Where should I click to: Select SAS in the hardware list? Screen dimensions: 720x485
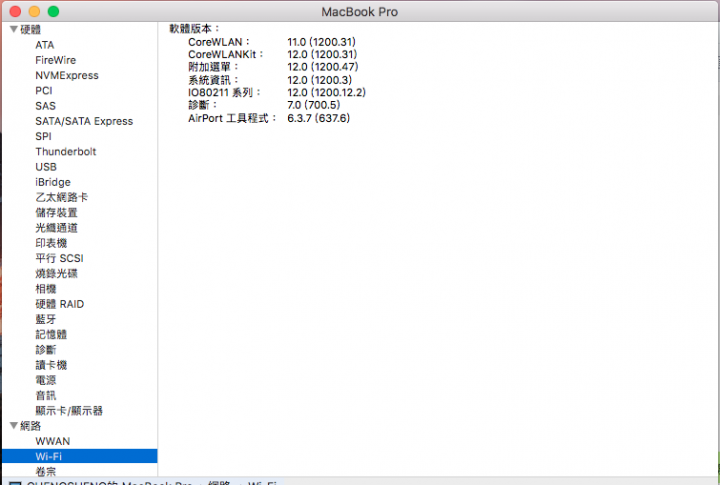coord(45,106)
